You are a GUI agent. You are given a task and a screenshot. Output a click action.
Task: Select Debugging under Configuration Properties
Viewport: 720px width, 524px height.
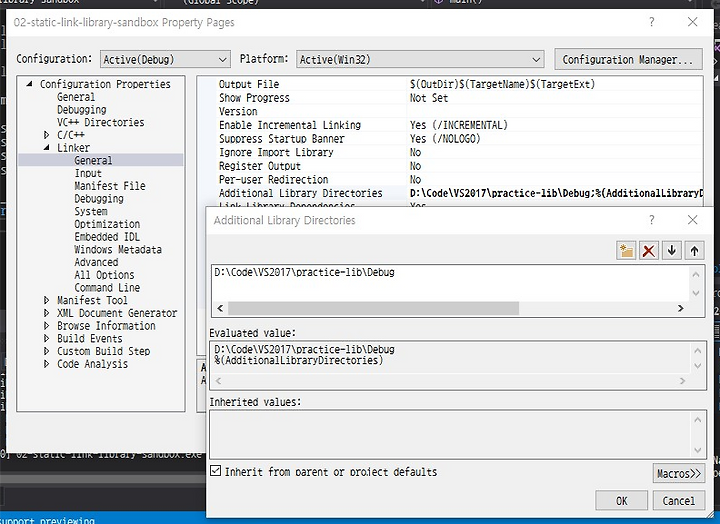[x=82, y=110]
